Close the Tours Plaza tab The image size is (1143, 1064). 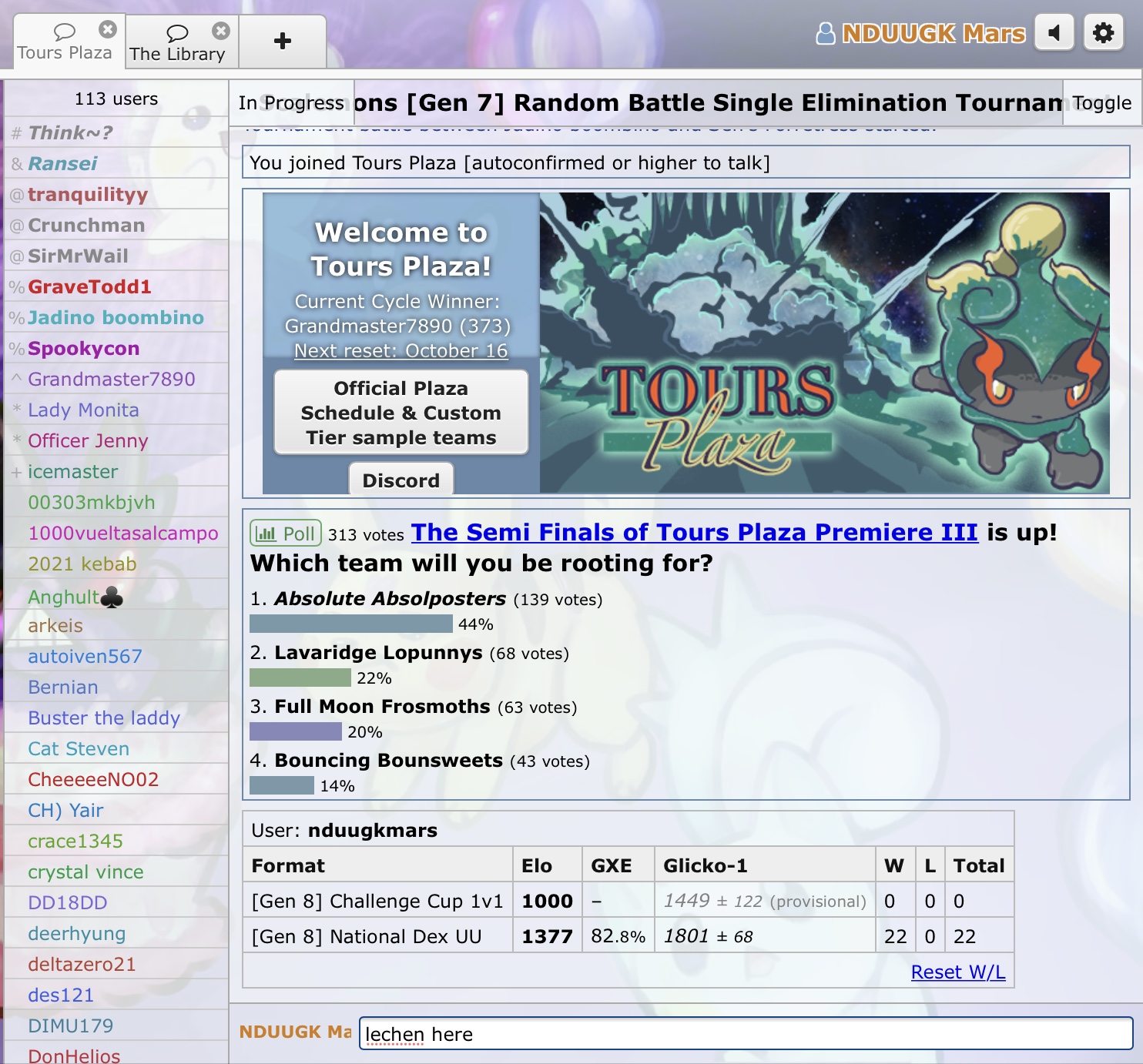[x=108, y=29]
